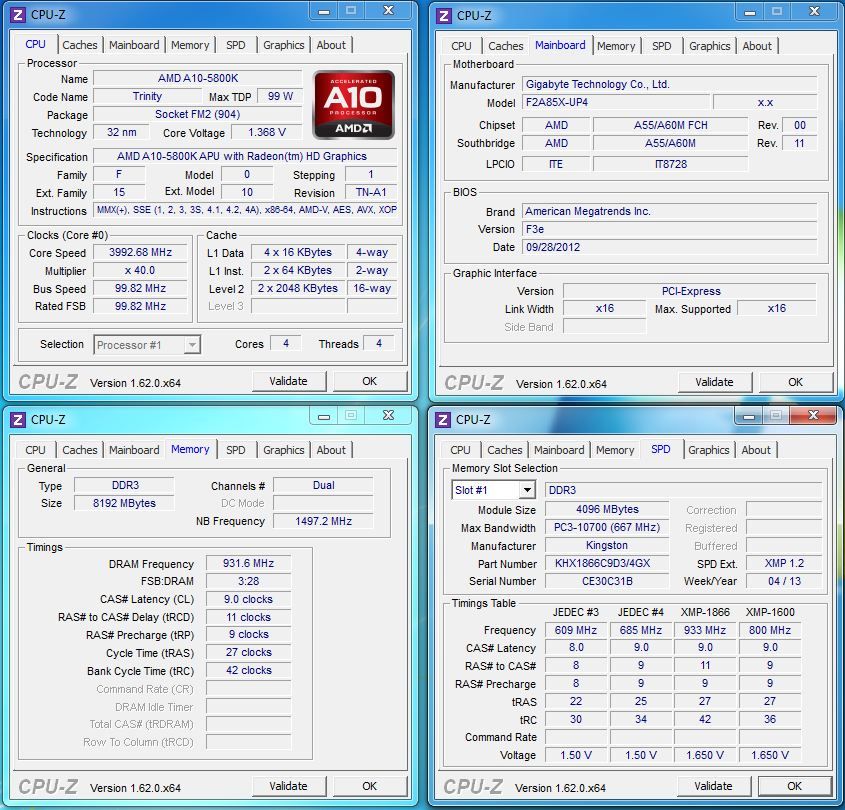Click the Code Name value 'Trinity'
The height and width of the screenshot is (810, 845).
click(147, 96)
